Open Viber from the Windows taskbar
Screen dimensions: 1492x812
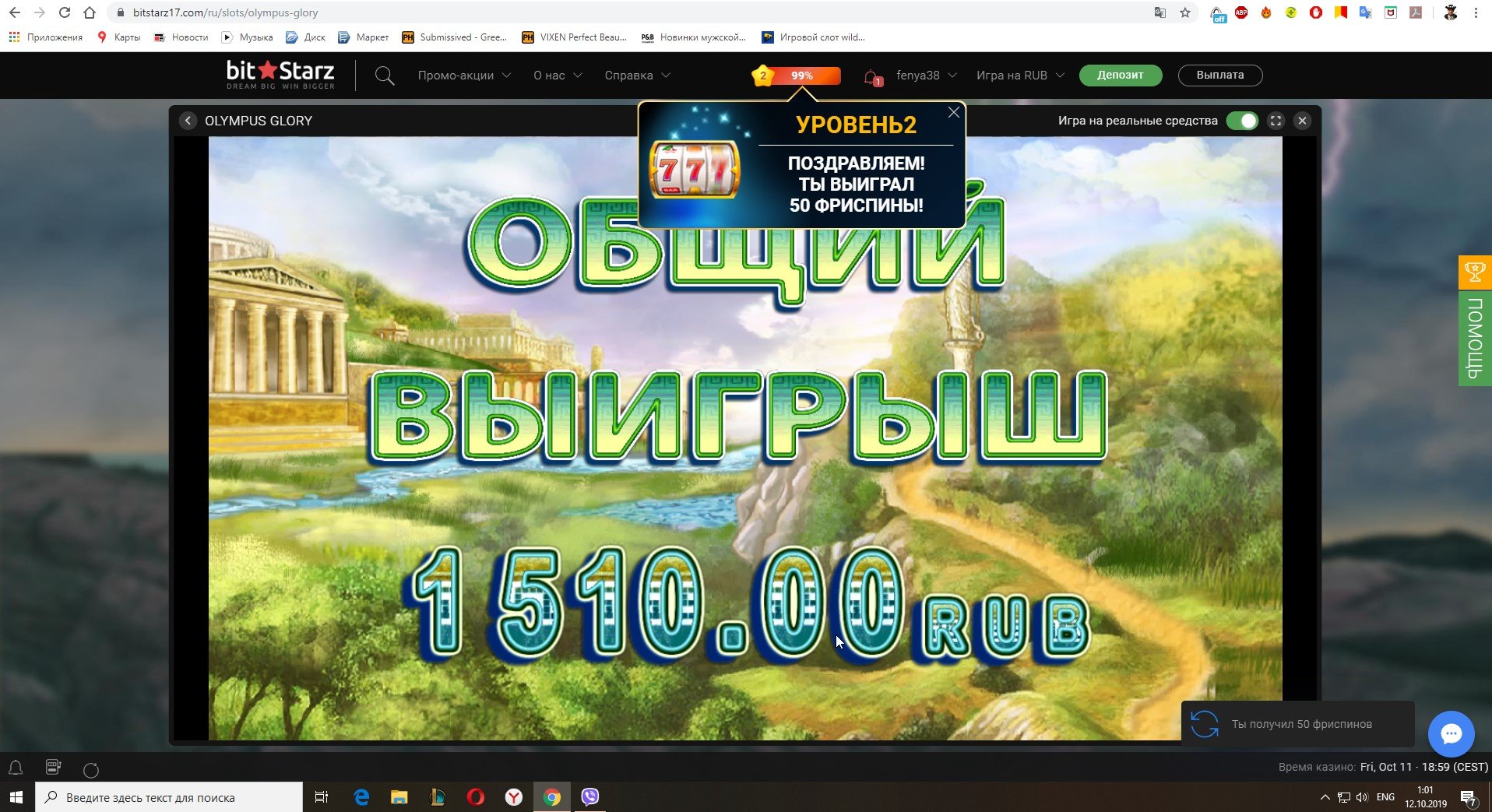click(x=589, y=796)
